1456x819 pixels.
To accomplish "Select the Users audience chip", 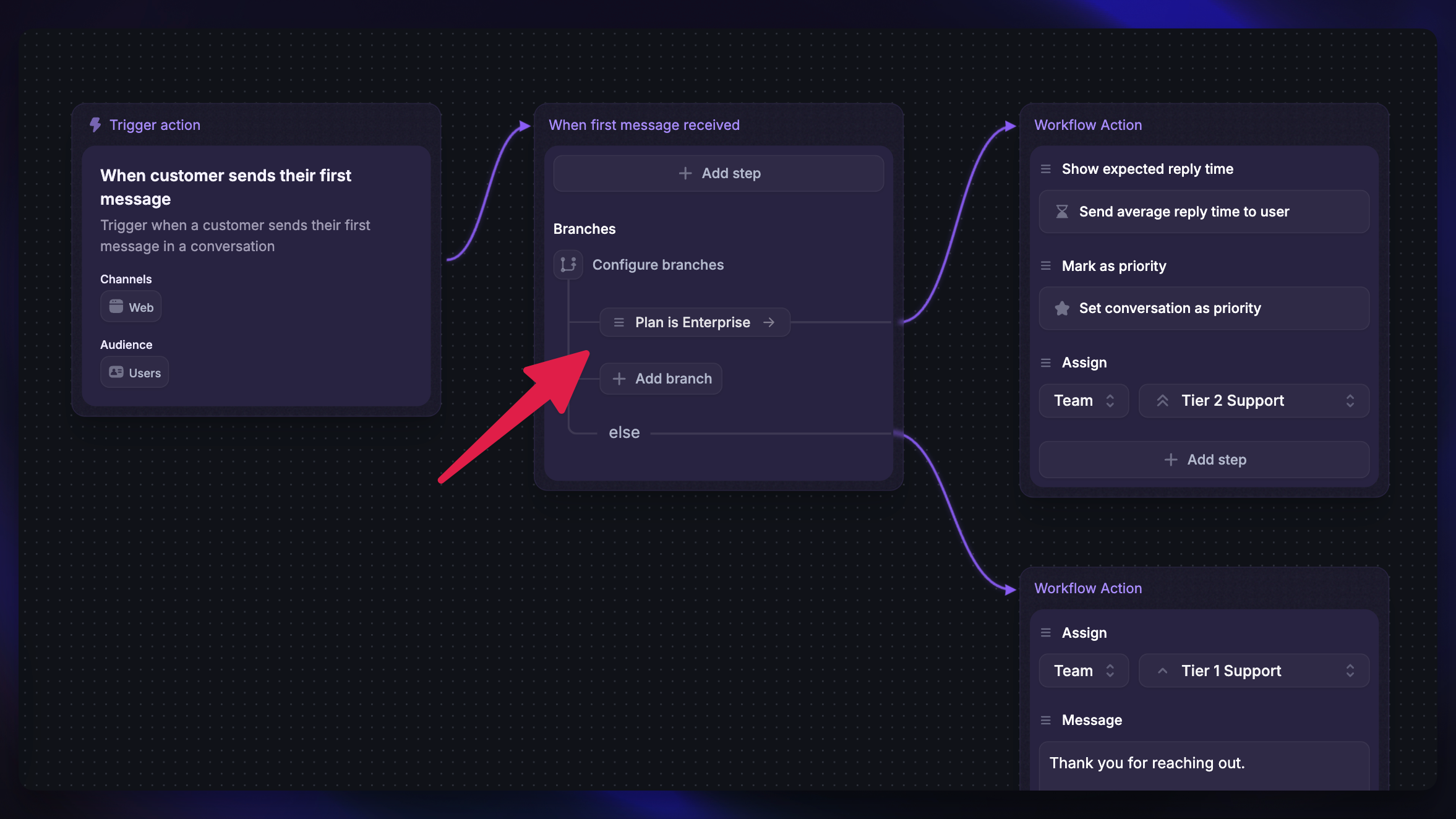I will [135, 372].
